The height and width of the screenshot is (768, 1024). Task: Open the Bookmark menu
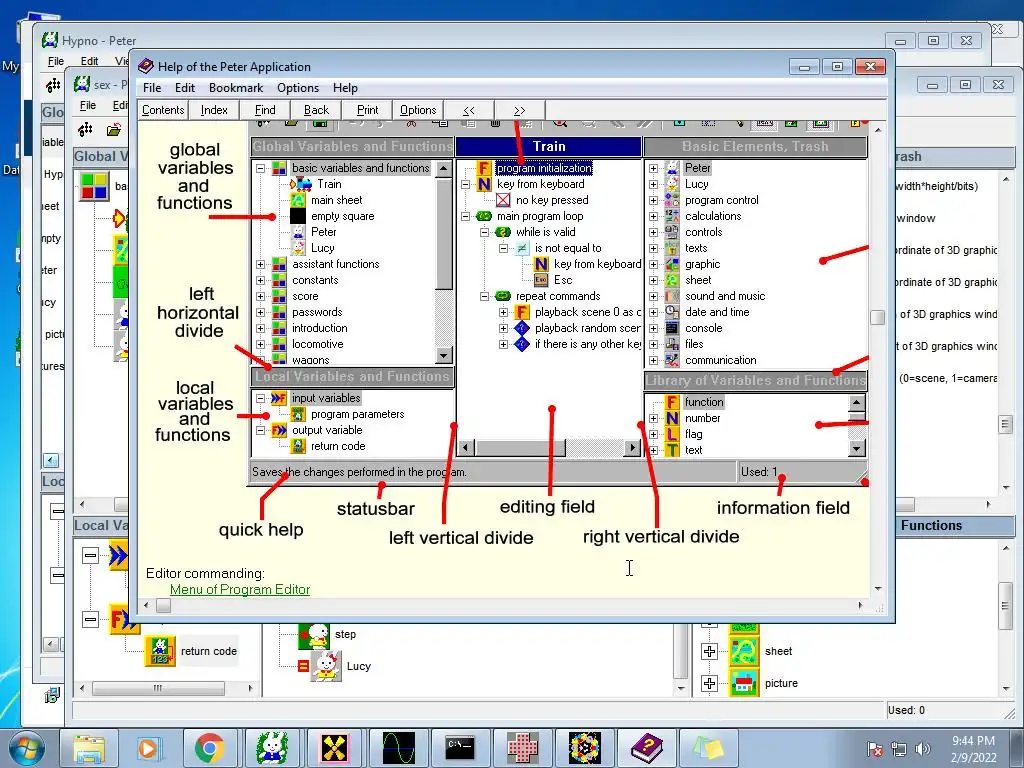point(236,88)
